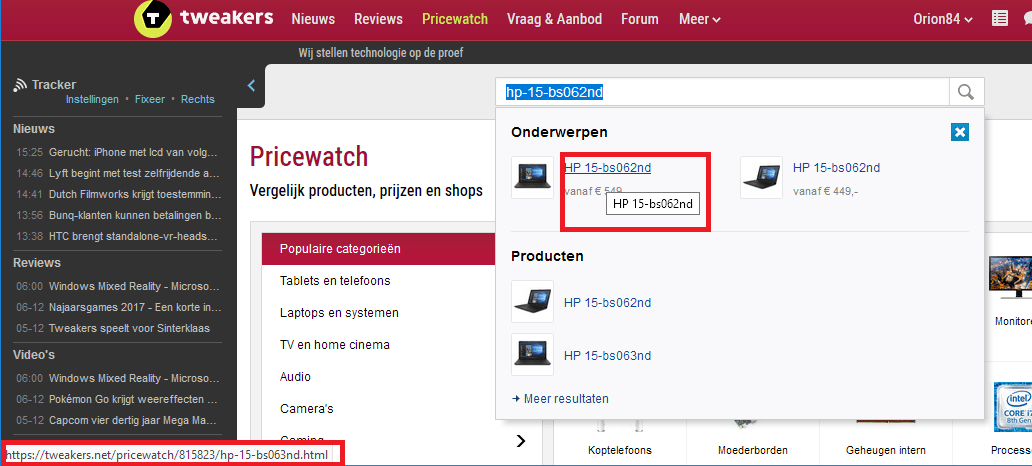The width and height of the screenshot is (1032, 466).
Task: Open video Capcom viert dertig jaar Mega Man
Action: click(134, 421)
